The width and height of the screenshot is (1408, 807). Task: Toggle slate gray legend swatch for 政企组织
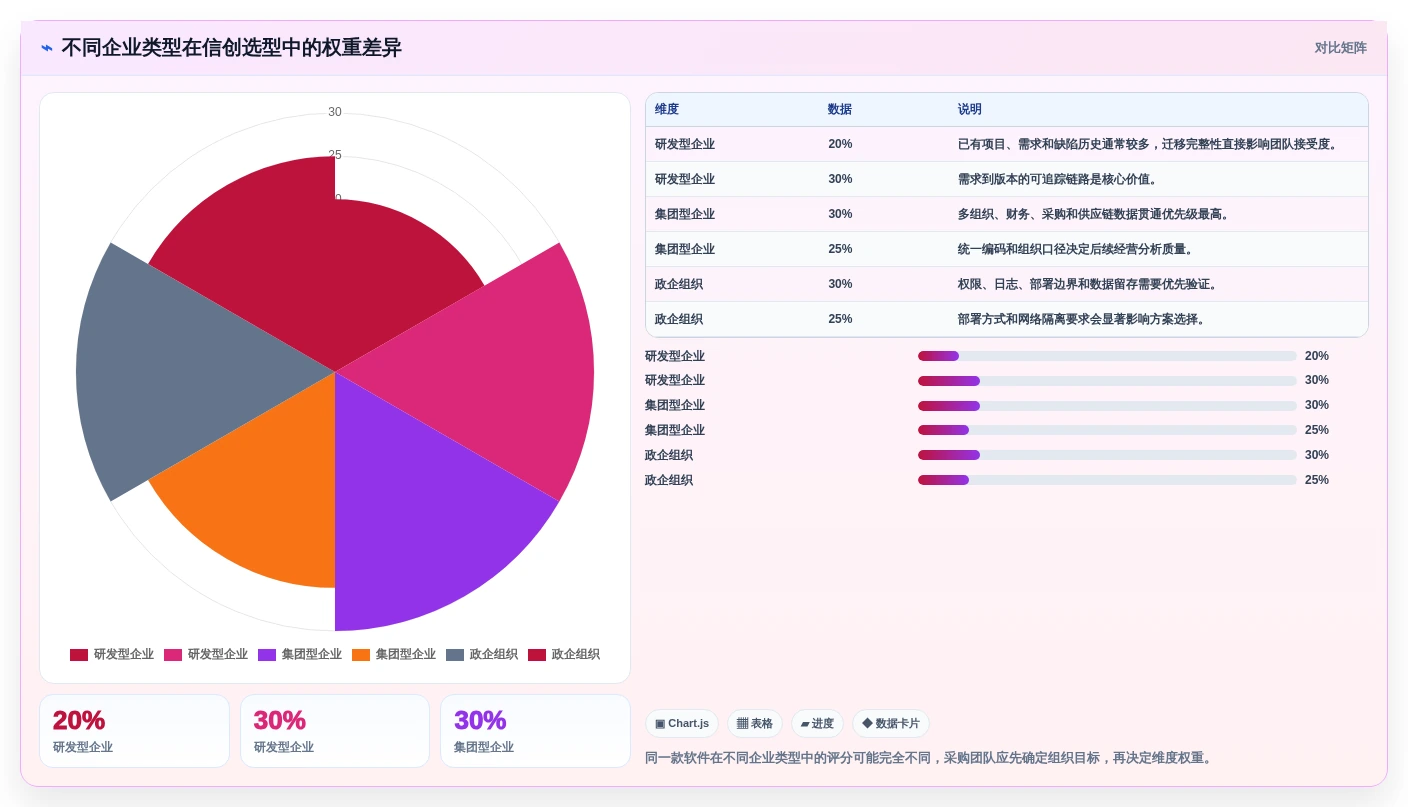tap(455, 655)
